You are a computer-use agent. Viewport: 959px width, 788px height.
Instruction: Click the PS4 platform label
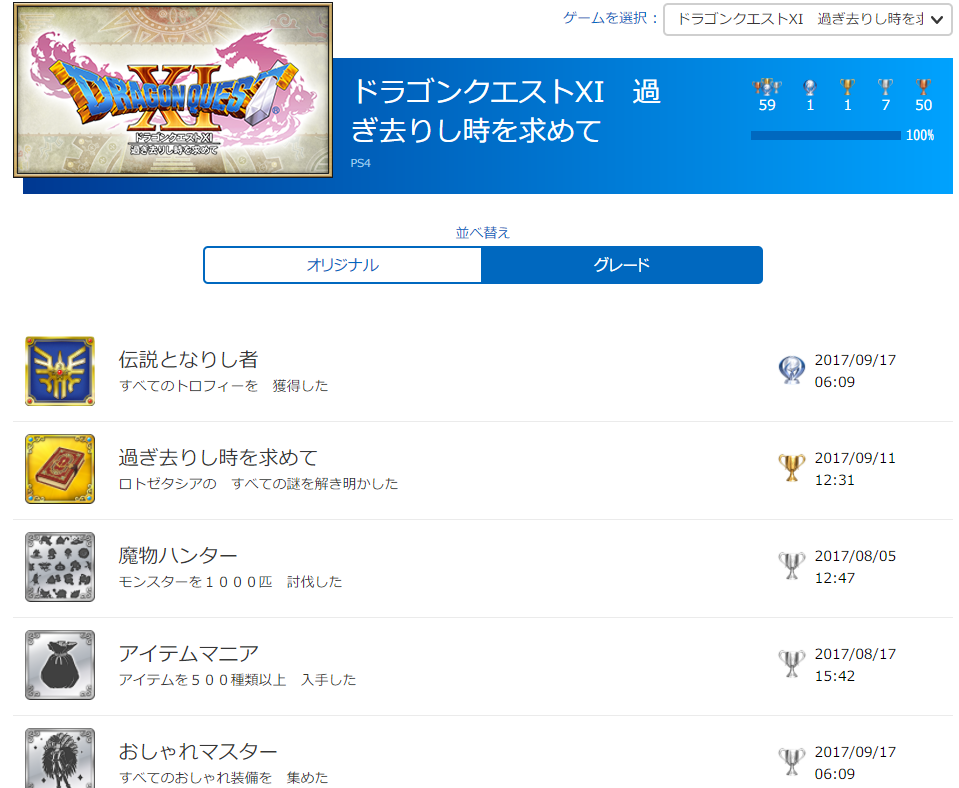pyautogui.click(x=360, y=163)
